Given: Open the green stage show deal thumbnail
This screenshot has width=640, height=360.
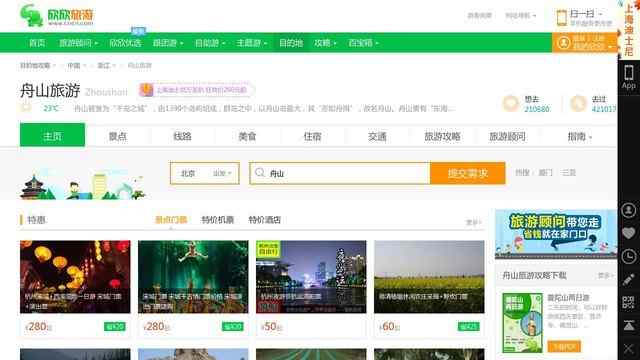Looking at the screenshot, I should [x=193, y=277].
